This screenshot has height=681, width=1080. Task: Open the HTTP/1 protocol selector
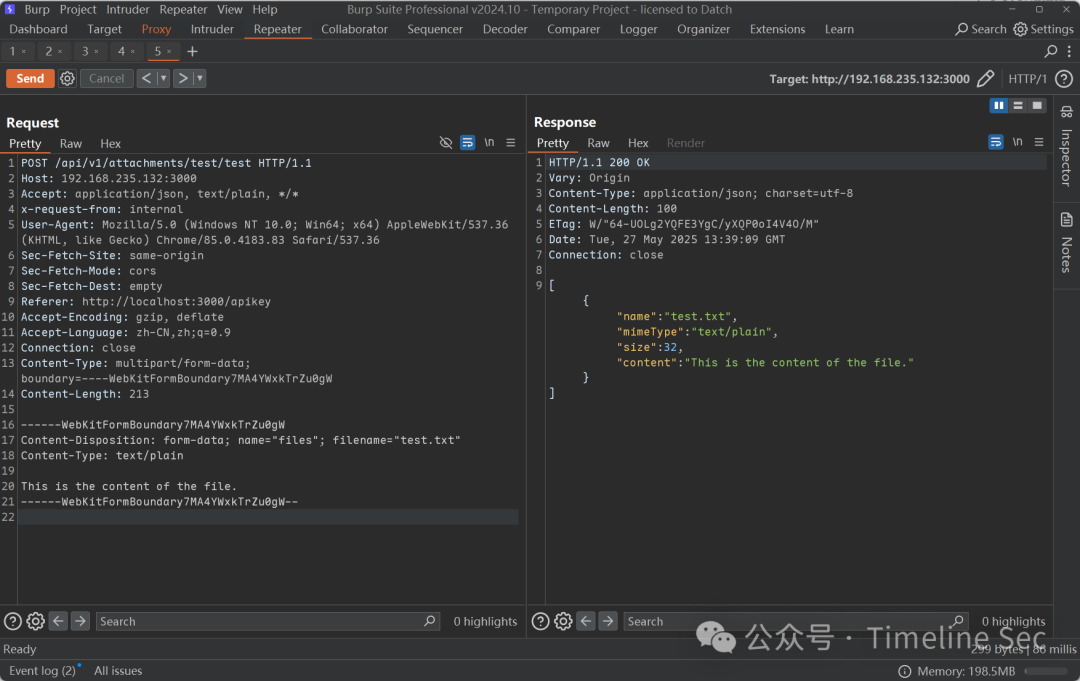tap(1027, 78)
